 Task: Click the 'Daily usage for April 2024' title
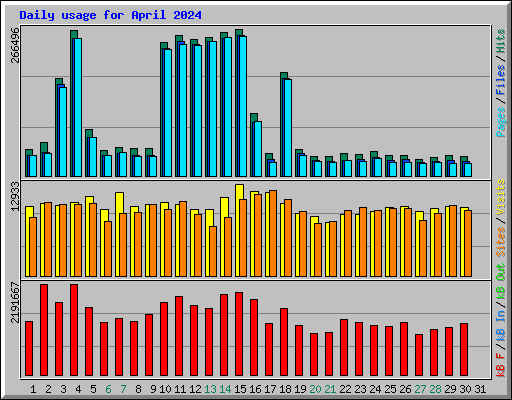point(110,15)
